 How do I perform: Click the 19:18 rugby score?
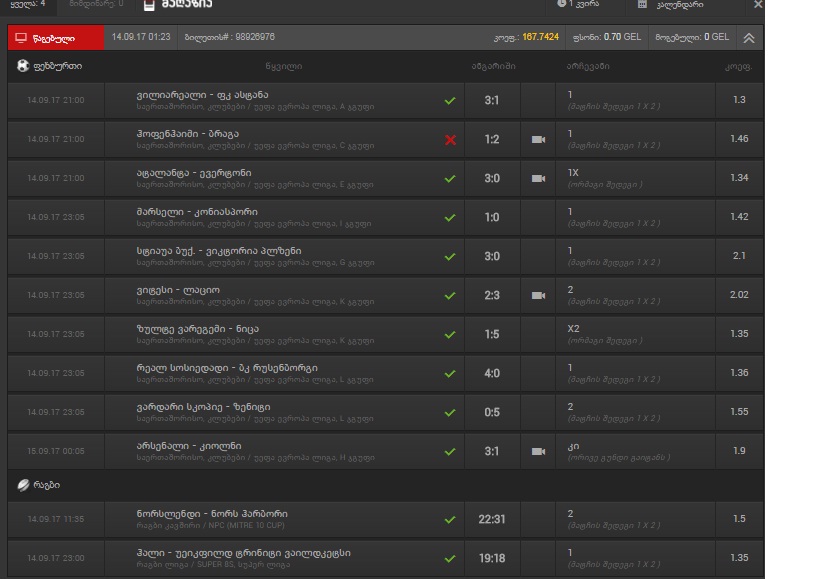[x=492, y=559]
